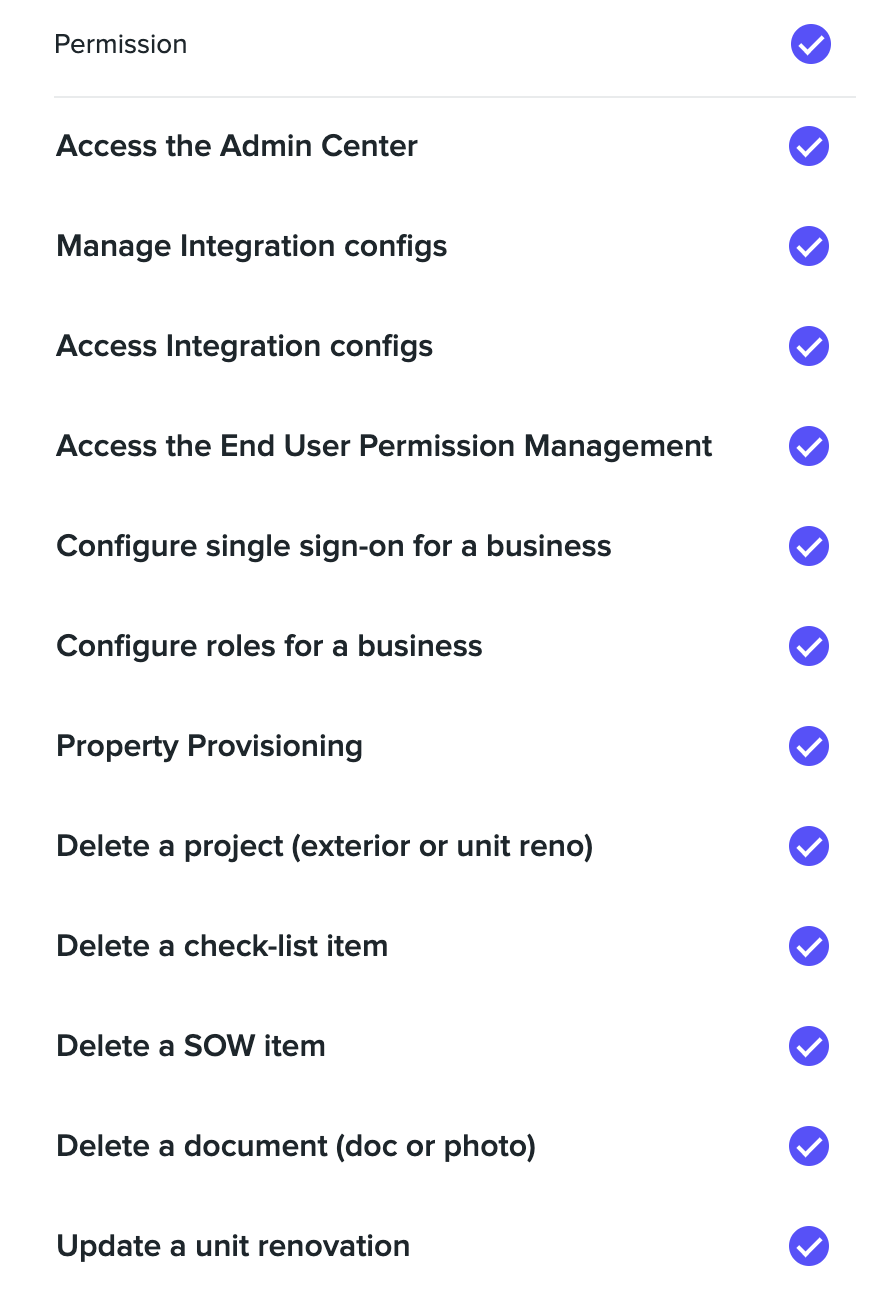The image size is (886, 1292).
Task: Toggle the Delete a check-list item checkmark
Action: click(809, 946)
